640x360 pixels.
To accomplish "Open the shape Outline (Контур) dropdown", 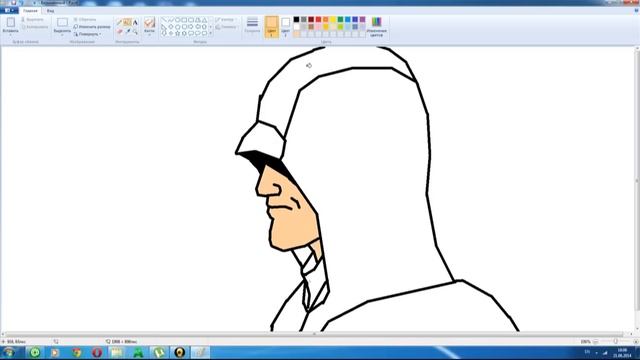I will 225,20.
